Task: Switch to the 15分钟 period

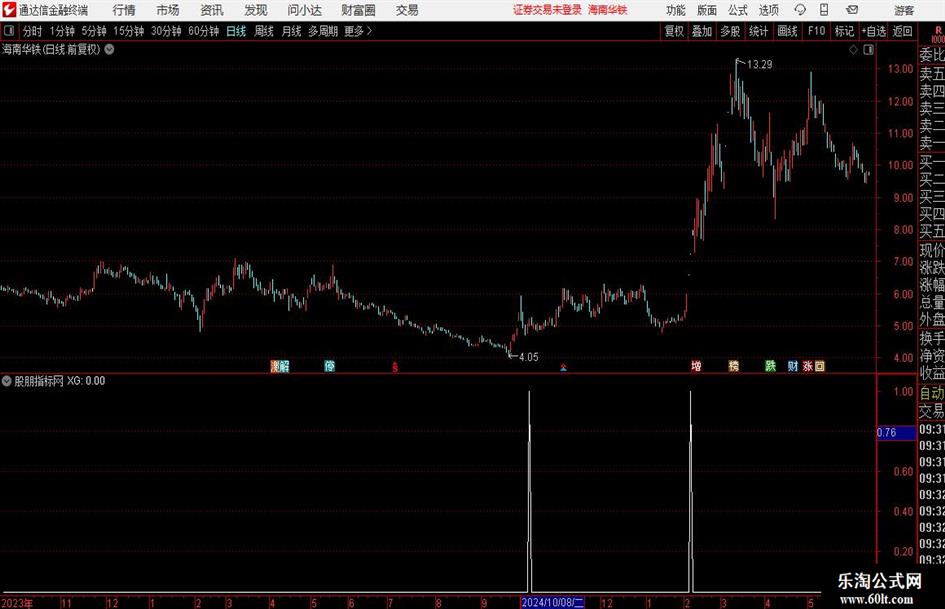Action: pyautogui.click(x=128, y=31)
